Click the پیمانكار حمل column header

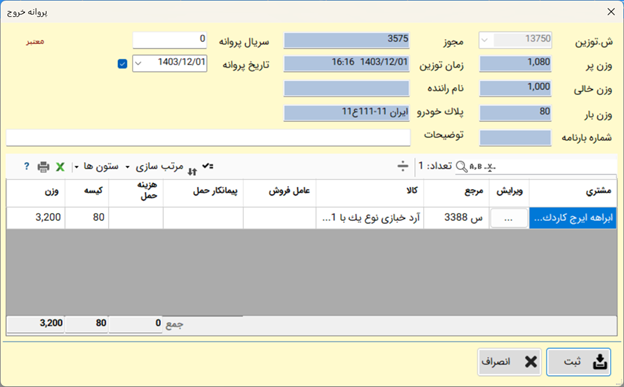point(203,193)
